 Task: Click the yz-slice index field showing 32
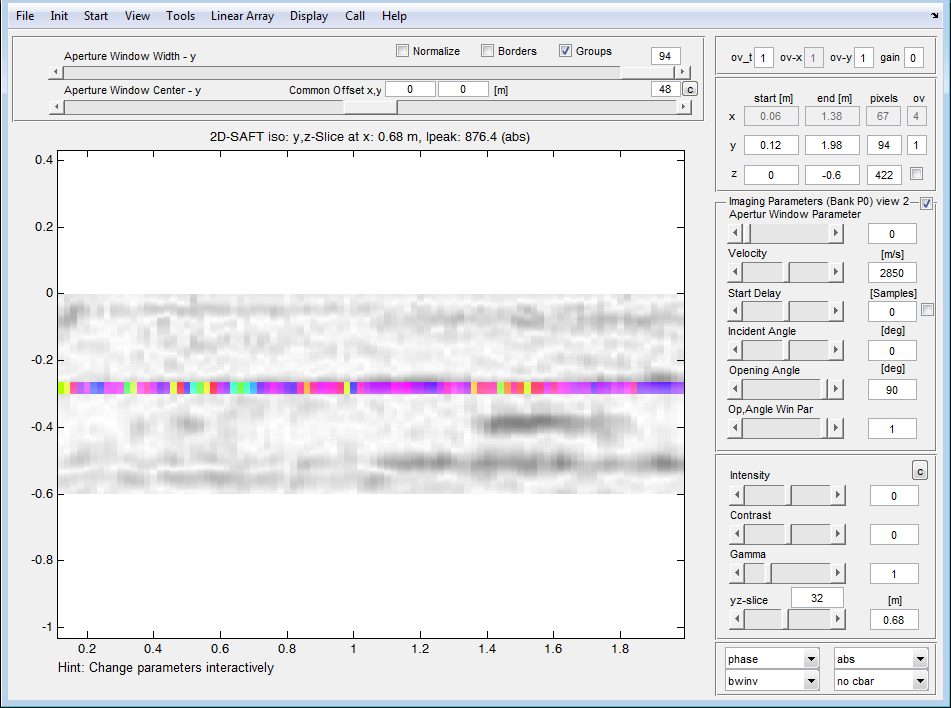click(x=817, y=598)
